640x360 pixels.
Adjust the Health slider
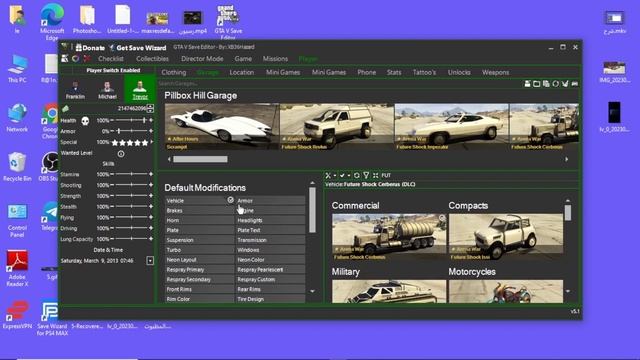(131, 120)
